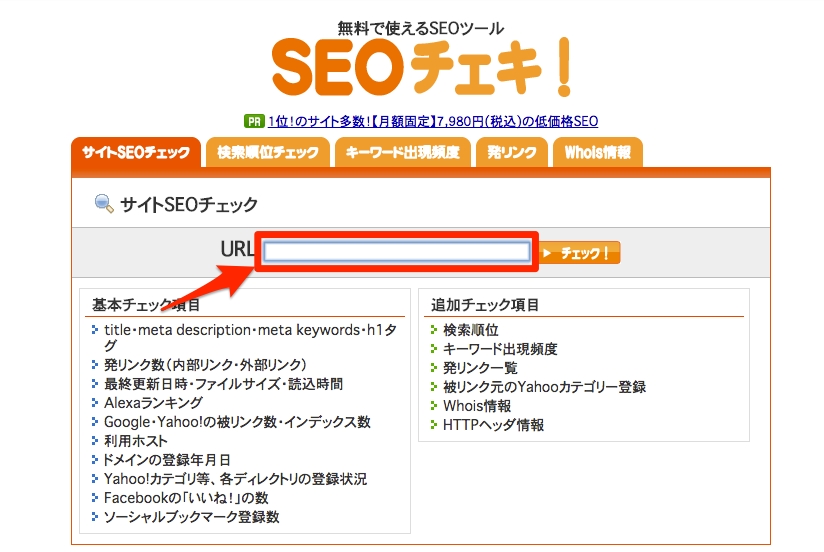Open the 発リンク tab

[x=512, y=152]
